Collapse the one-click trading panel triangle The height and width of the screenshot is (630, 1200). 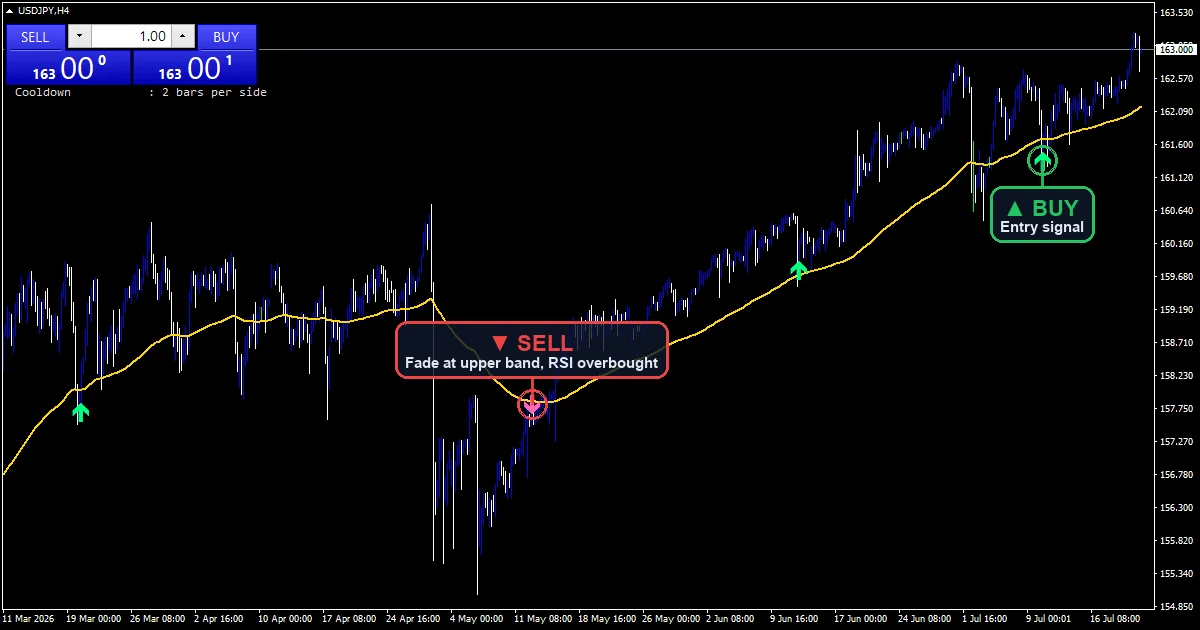9,10
